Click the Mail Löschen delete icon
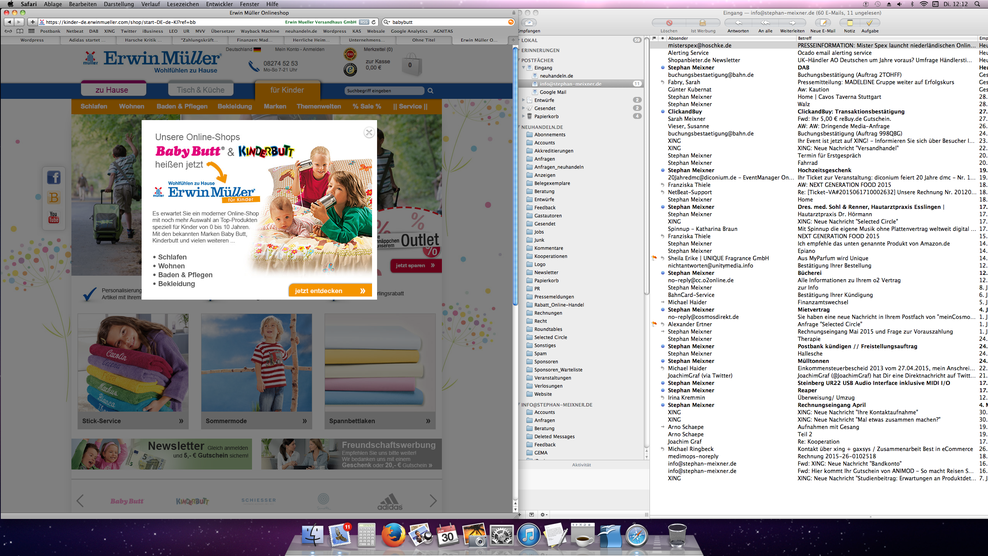Image resolution: width=988 pixels, height=556 pixels. pyautogui.click(x=669, y=23)
